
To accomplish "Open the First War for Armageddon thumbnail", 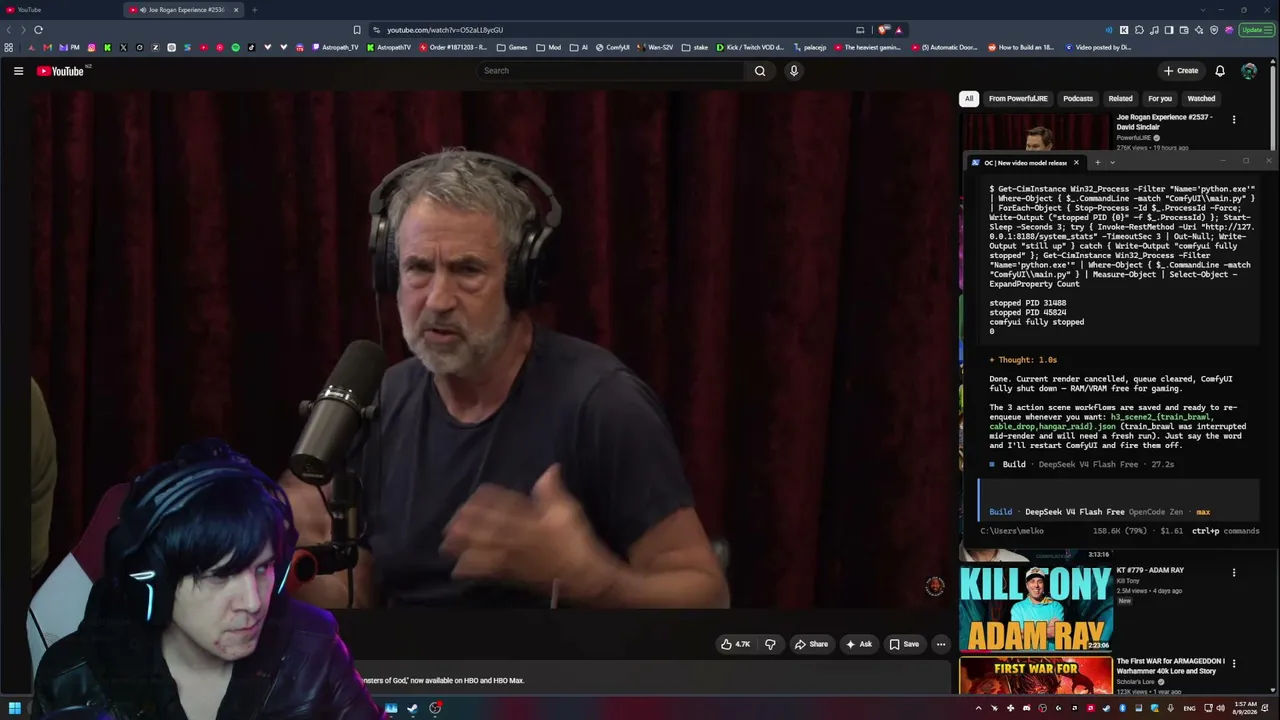I will [x=1035, y=675].
